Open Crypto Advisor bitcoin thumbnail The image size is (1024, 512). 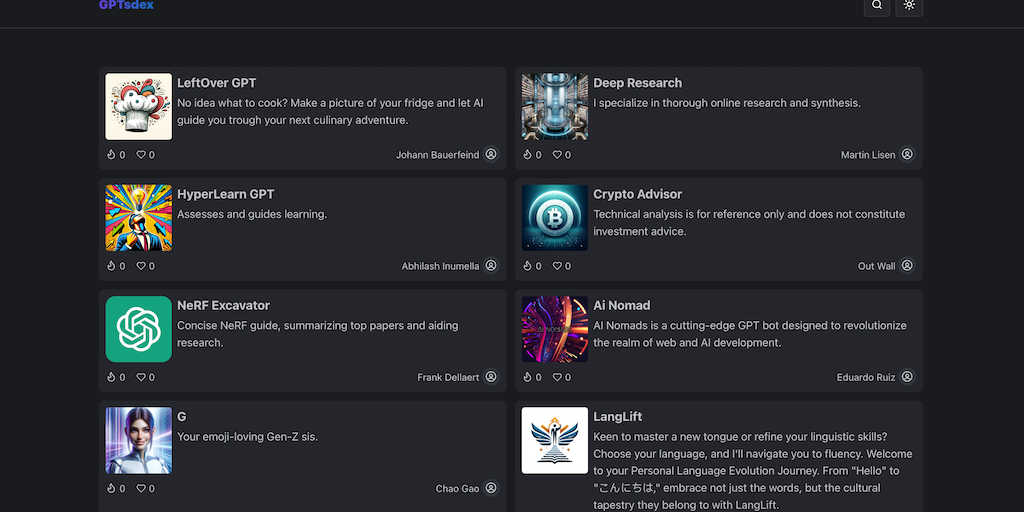coord(554,217)
